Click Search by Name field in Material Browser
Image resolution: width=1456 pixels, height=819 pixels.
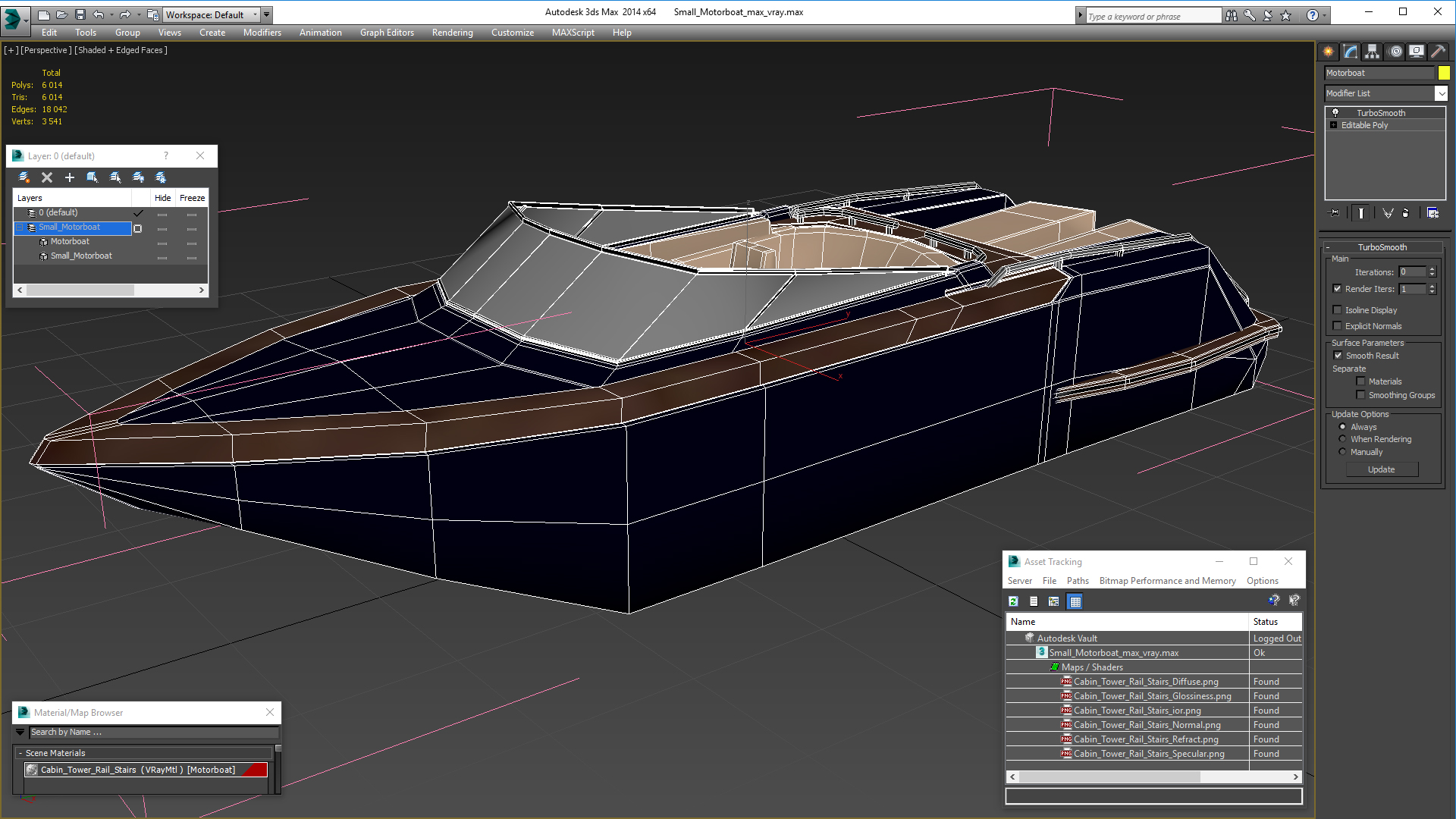click(x=154, y=732)
